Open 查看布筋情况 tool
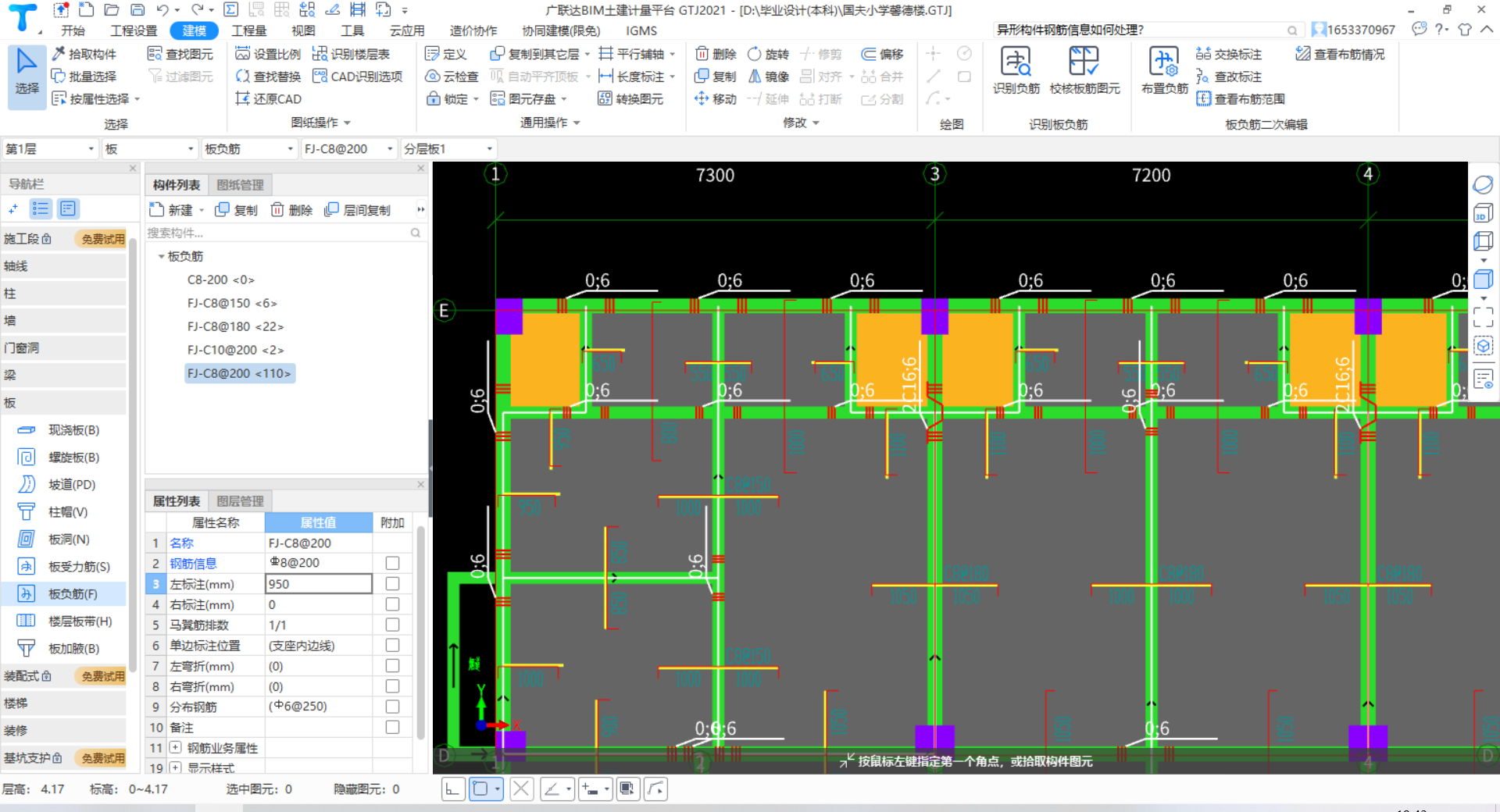The image size is (1500, 812). (x=1341, y=54)
